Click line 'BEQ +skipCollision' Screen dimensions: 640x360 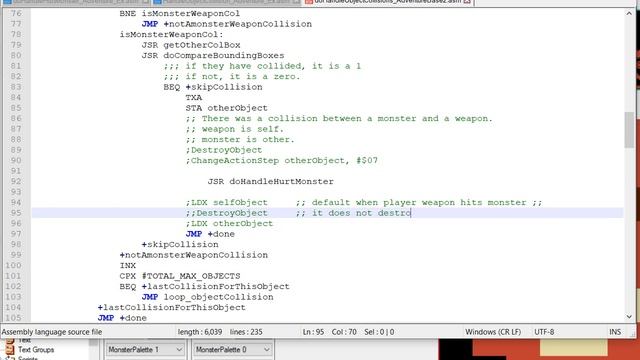[x=213, y=87]
